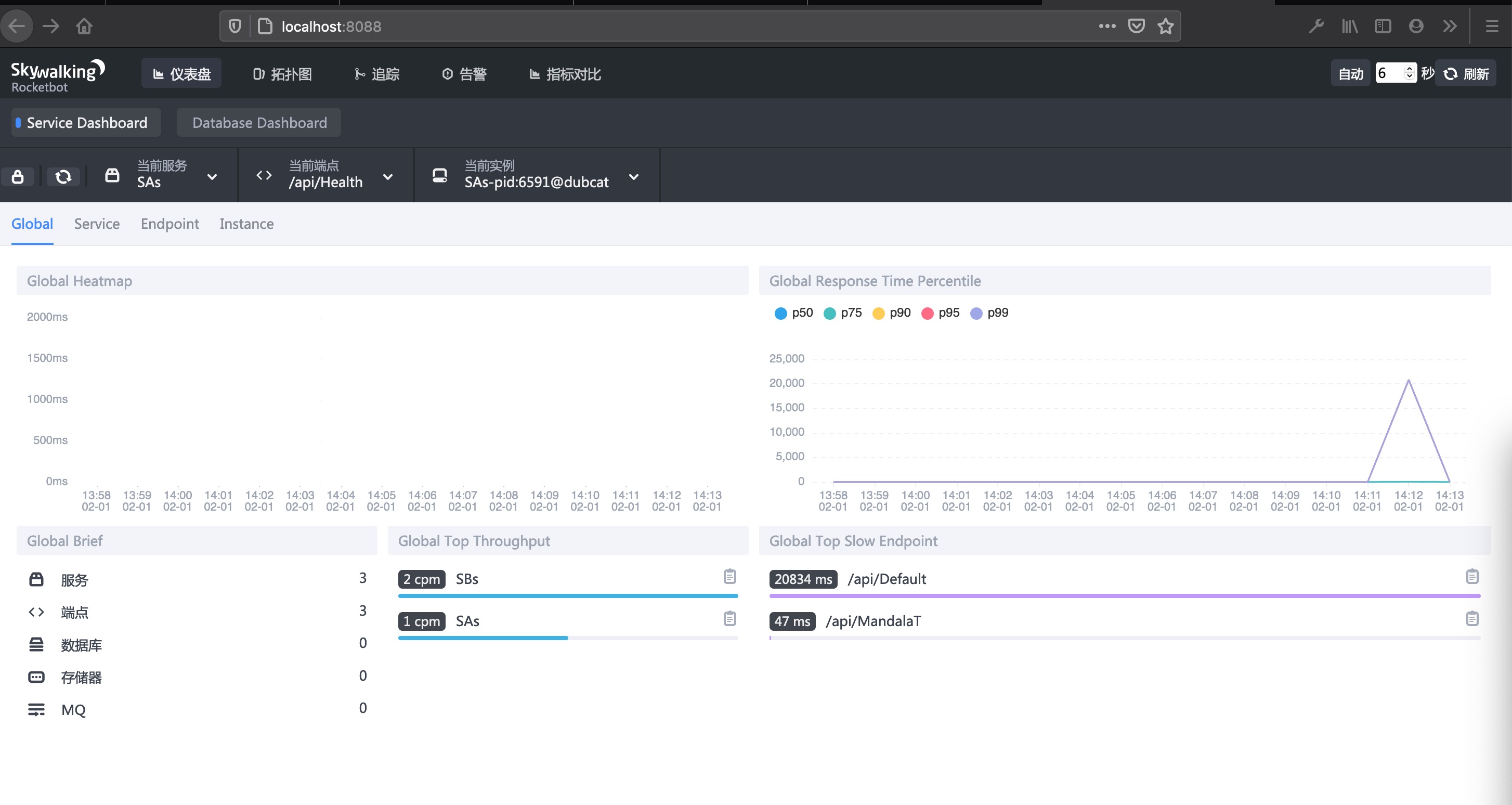This screenshot has height=805, width=1512.
Task: Click the 端点 endpoints row in Global Brief
Action: point(197,612)
